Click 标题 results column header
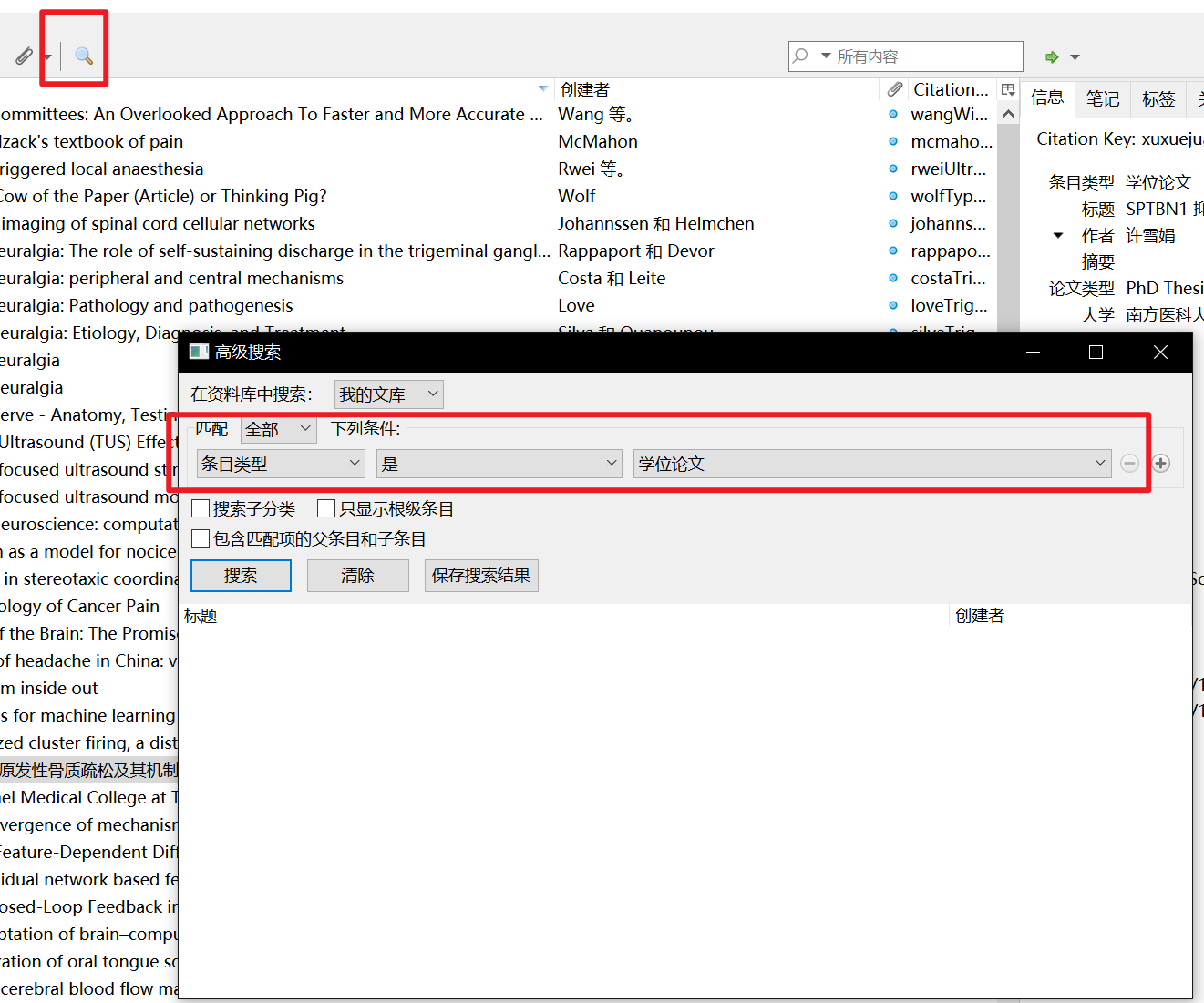This screenshot has height=1003, width=1204. coord(564,616)
